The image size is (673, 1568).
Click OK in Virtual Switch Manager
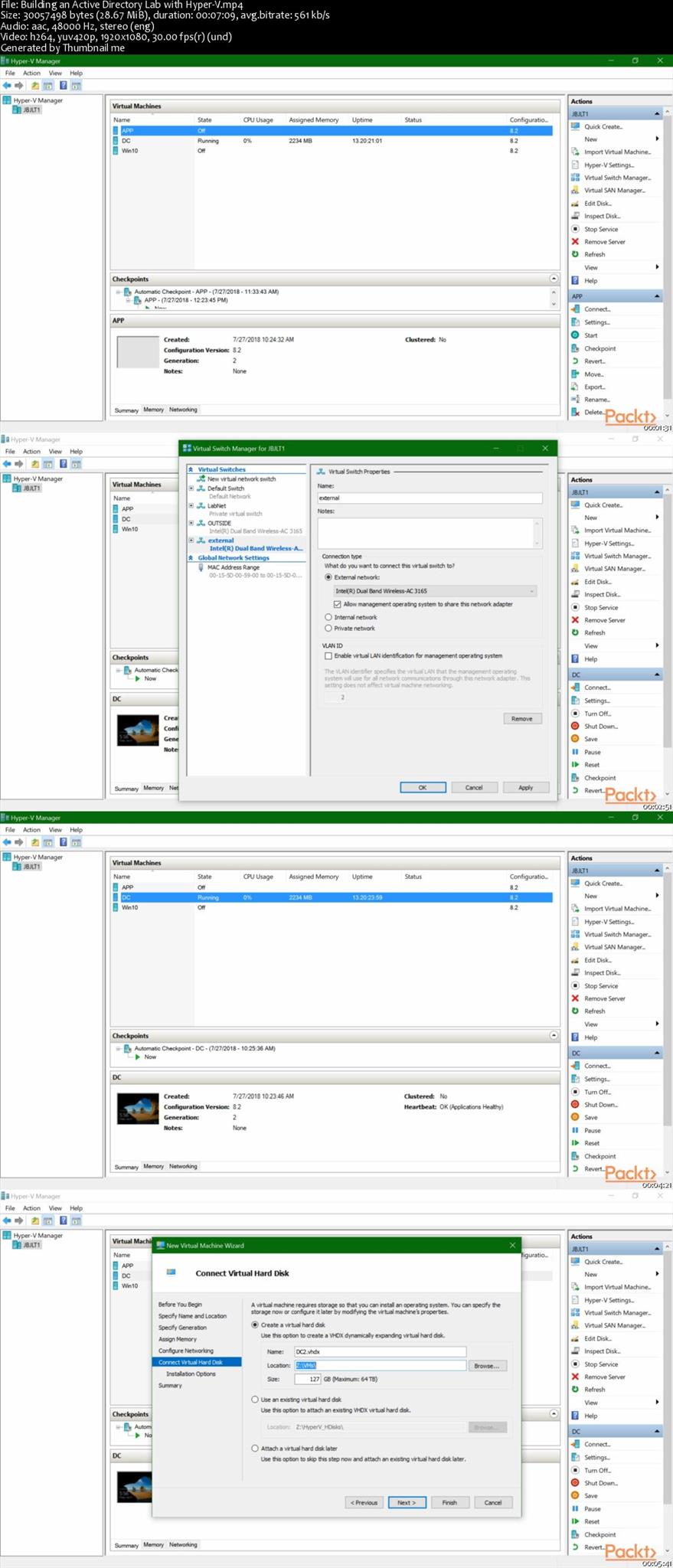[x=423, y=788]
